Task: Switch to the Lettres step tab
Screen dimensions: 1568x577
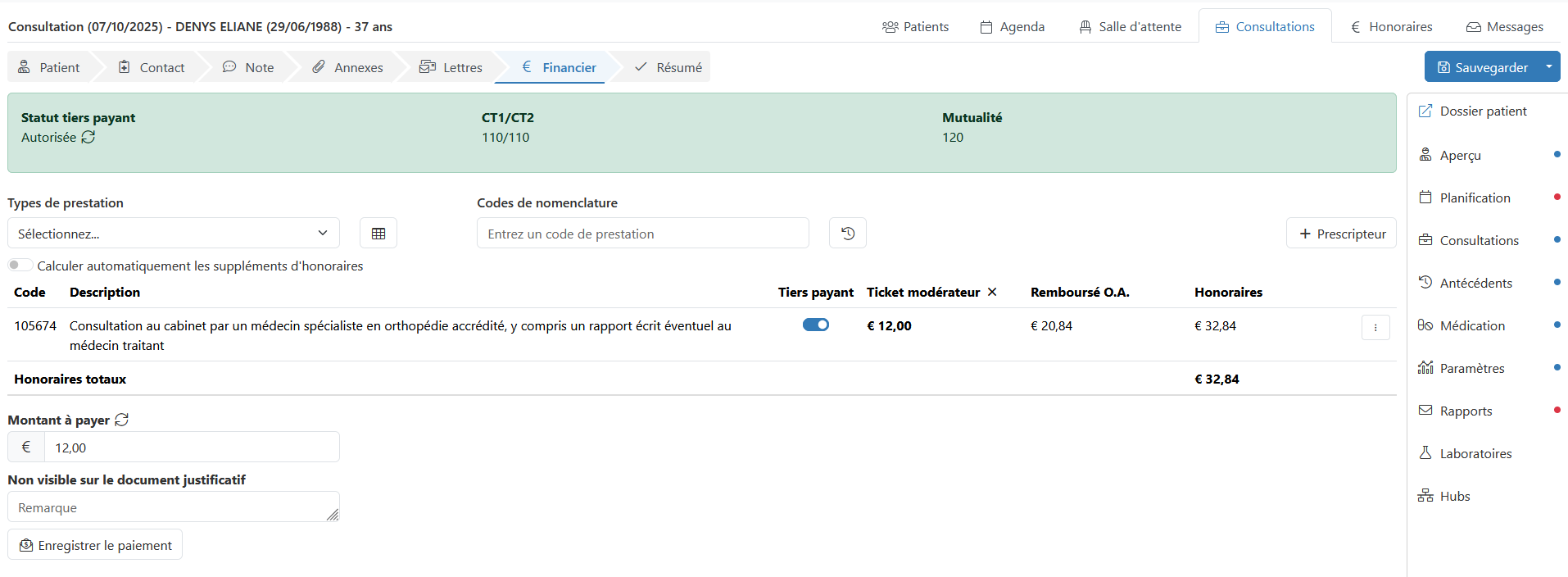Action: pos(451,67)
